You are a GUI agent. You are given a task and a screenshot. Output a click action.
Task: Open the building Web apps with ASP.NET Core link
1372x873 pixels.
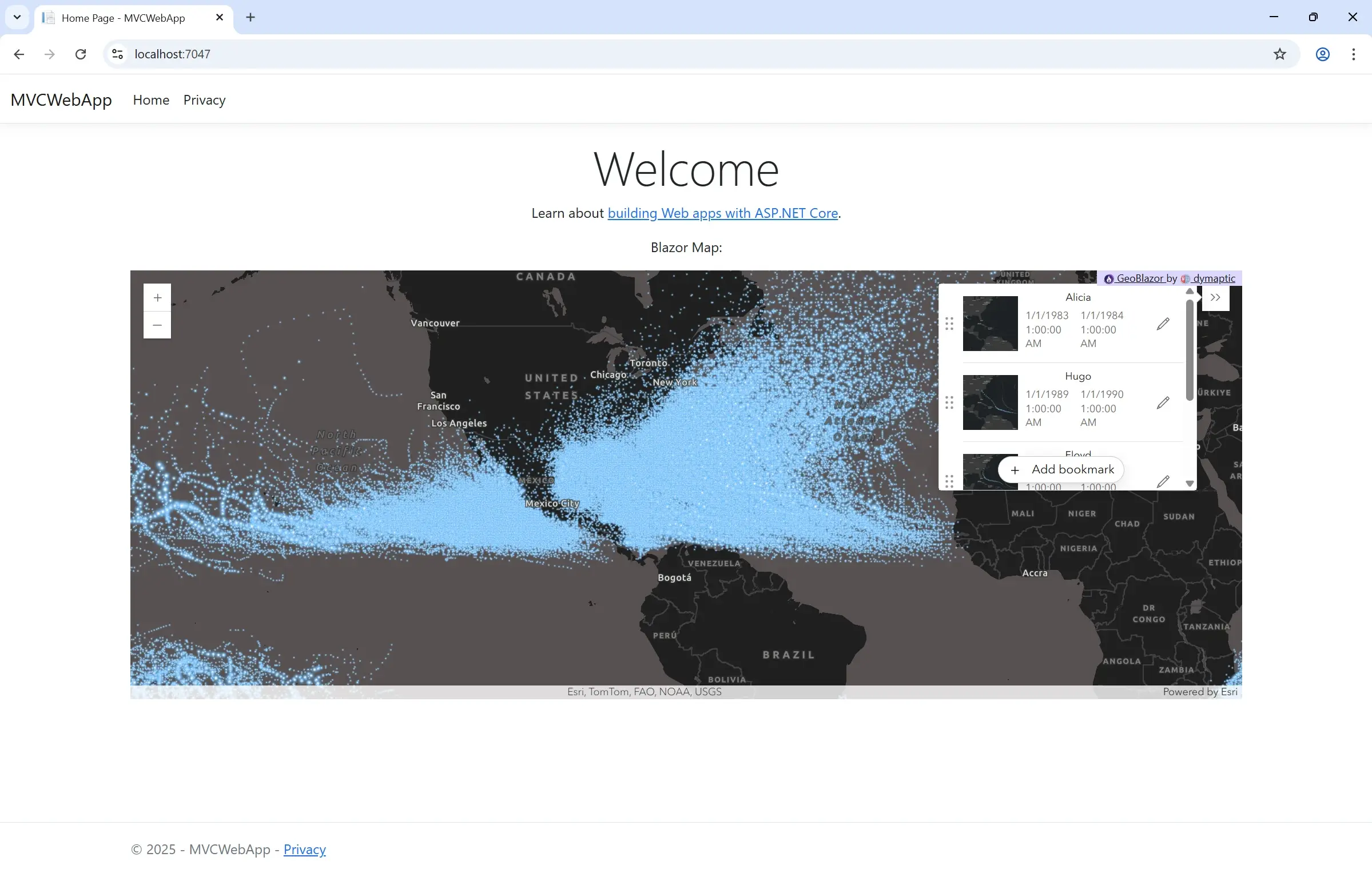tap(722, 213)
